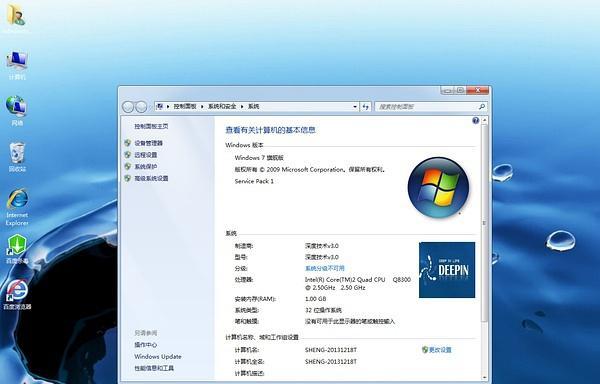Go back with the Back arrow button
600x384 pixels.
point(128,107)
